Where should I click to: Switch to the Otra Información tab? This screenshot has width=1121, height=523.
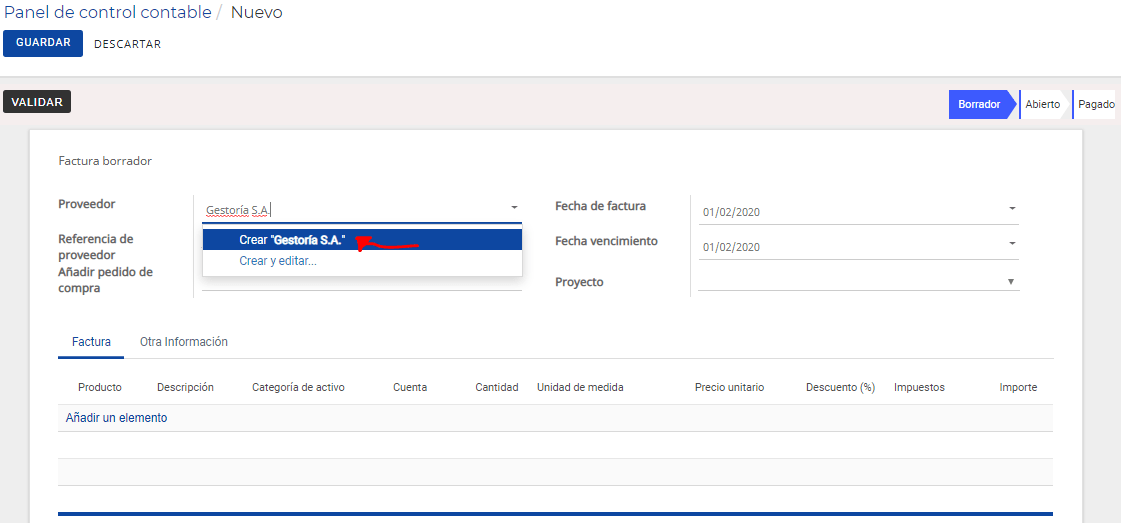[184, 342]
